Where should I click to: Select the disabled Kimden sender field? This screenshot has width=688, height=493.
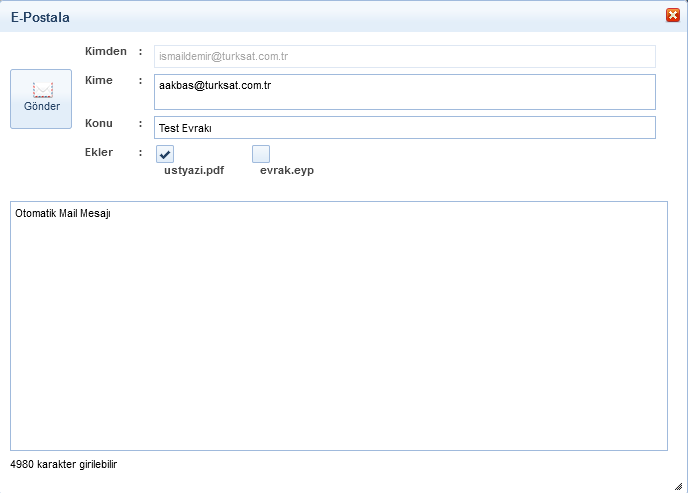click(x=404, y=57)
